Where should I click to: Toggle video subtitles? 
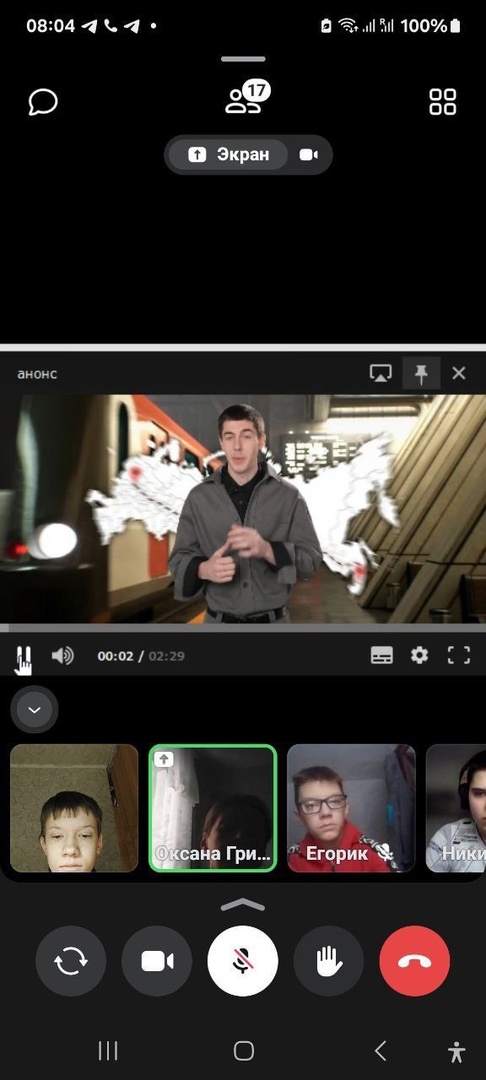(x=382, y=656)
